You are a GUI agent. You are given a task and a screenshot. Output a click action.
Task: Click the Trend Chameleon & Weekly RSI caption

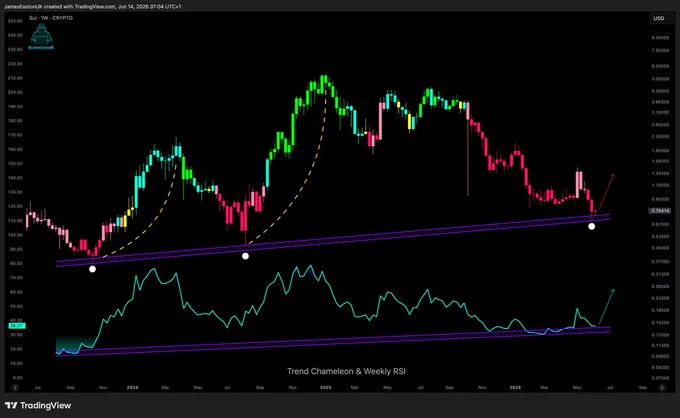pos(346,371)
